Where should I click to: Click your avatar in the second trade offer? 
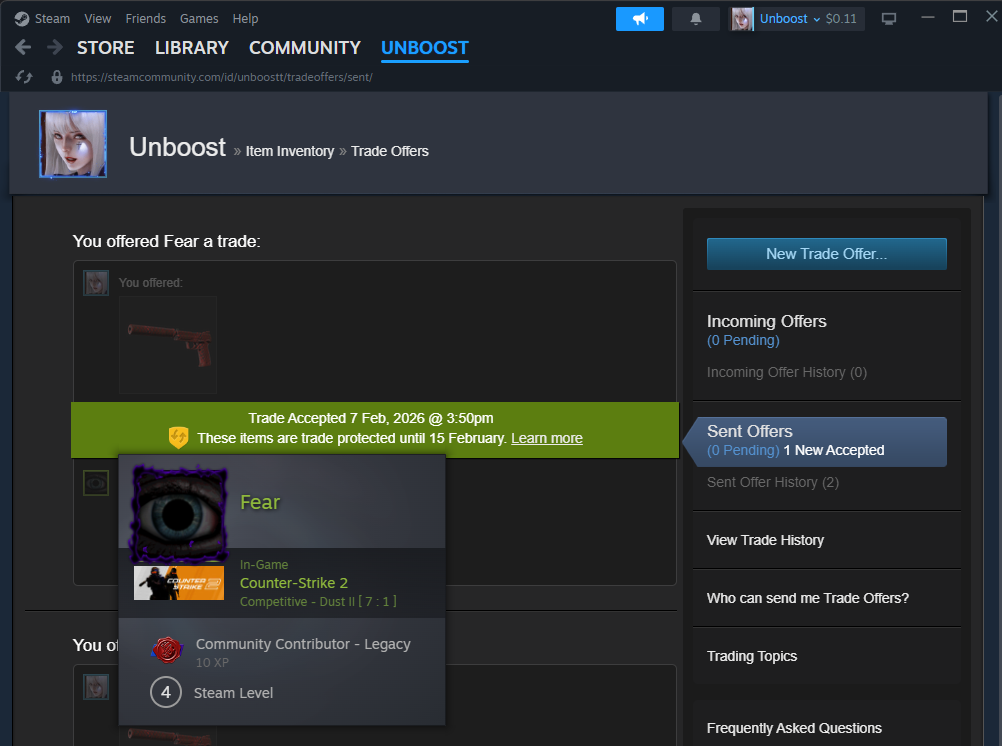(x=96, y=687)
